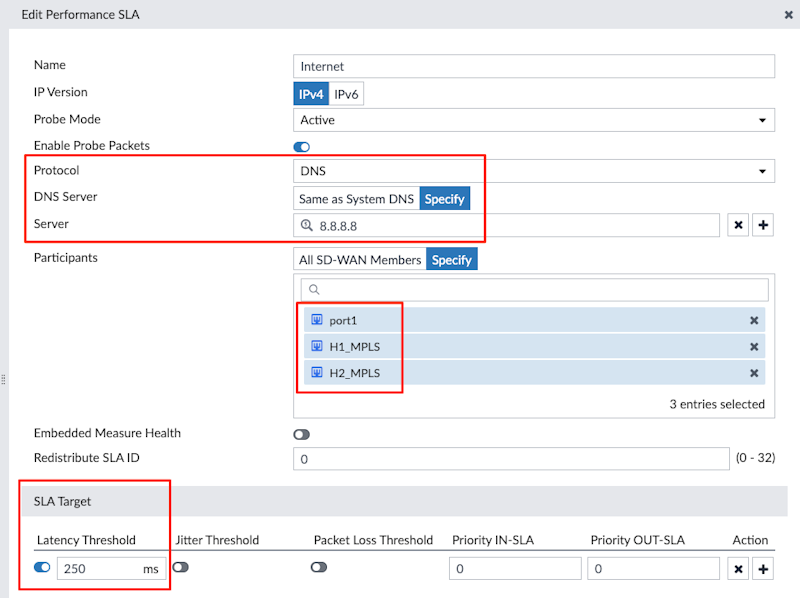Enable the Jitter Threshold toggle
Image resolution: width=800 pixels, height=598 pixels.
[x=181, y=566]
